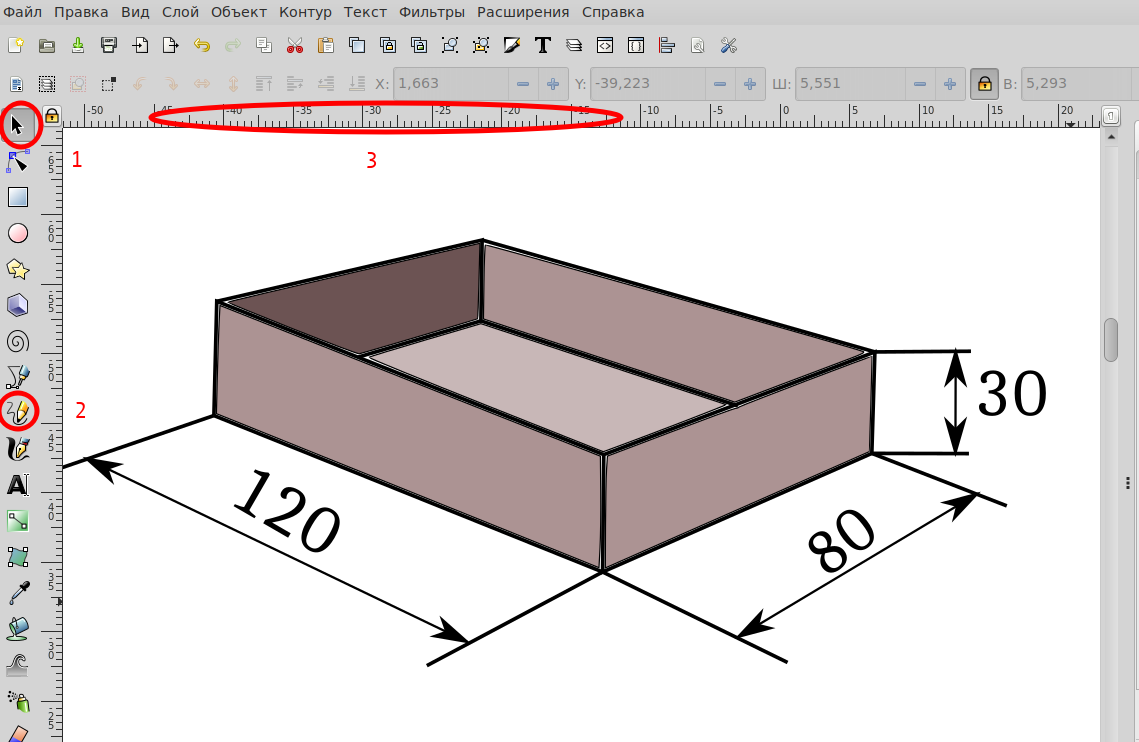Open the Файл menu
1139x742 pixels.
click(x=23, y=12)
